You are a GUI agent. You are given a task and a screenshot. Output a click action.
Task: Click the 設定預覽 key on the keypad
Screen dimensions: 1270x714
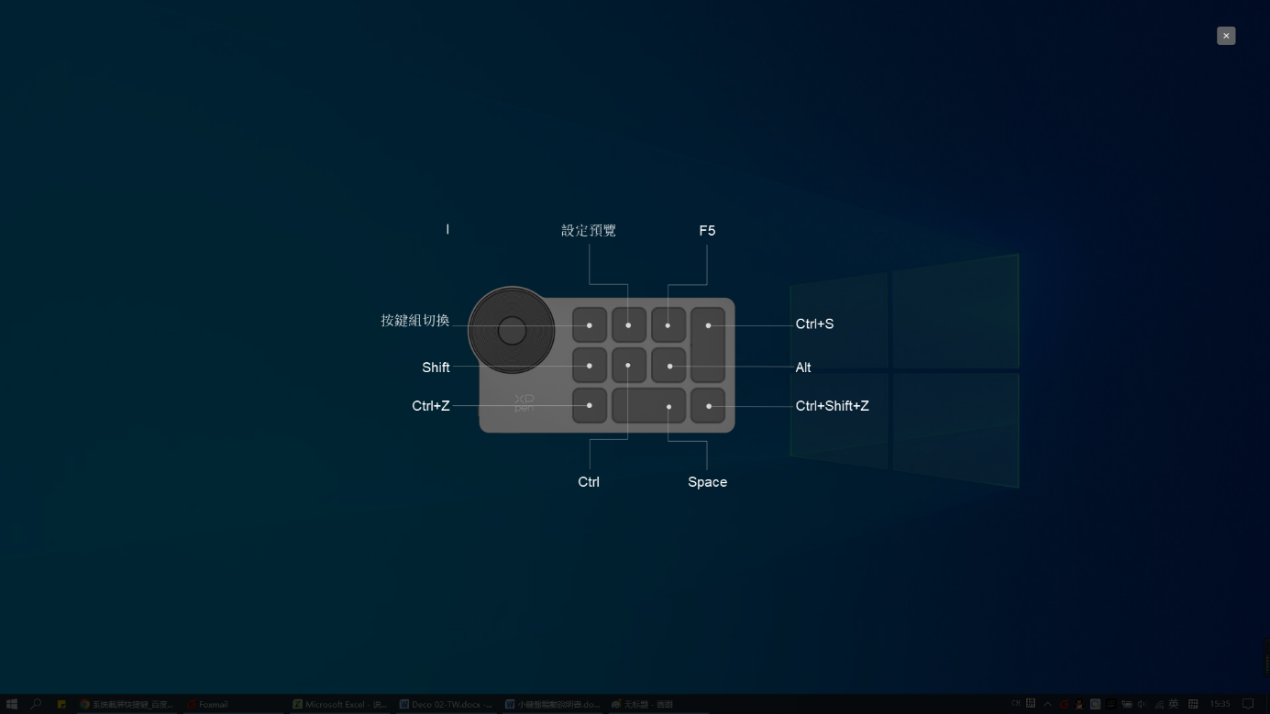click(x=629, y=325)
